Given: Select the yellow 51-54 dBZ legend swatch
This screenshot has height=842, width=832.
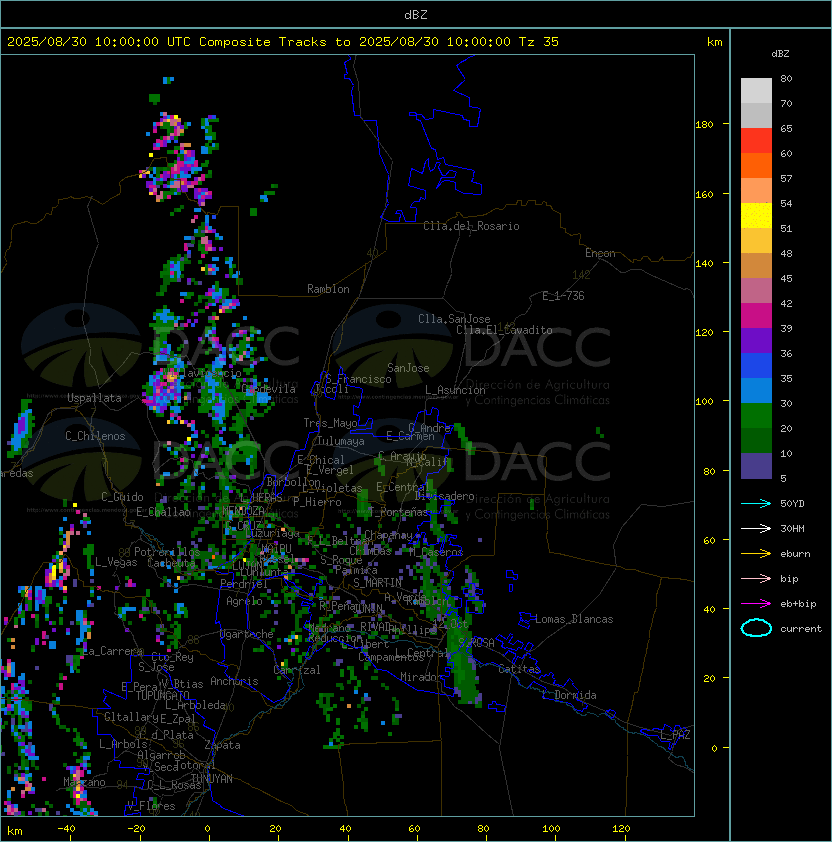Looking at the screenshot, I should pyautogui.click(x=756, y=216).
